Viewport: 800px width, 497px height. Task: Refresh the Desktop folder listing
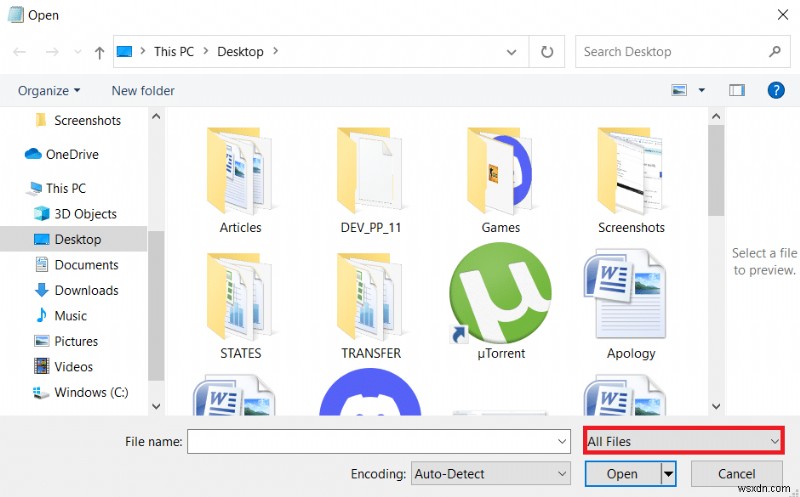pos(547,51)
